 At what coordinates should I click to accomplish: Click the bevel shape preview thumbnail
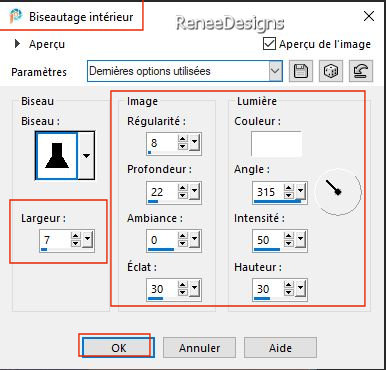point(57,155)
